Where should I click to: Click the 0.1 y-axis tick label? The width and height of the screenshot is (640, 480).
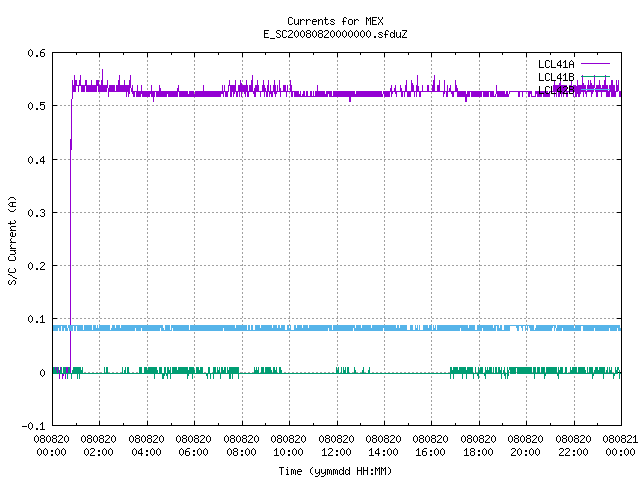[x=37, y=319]
